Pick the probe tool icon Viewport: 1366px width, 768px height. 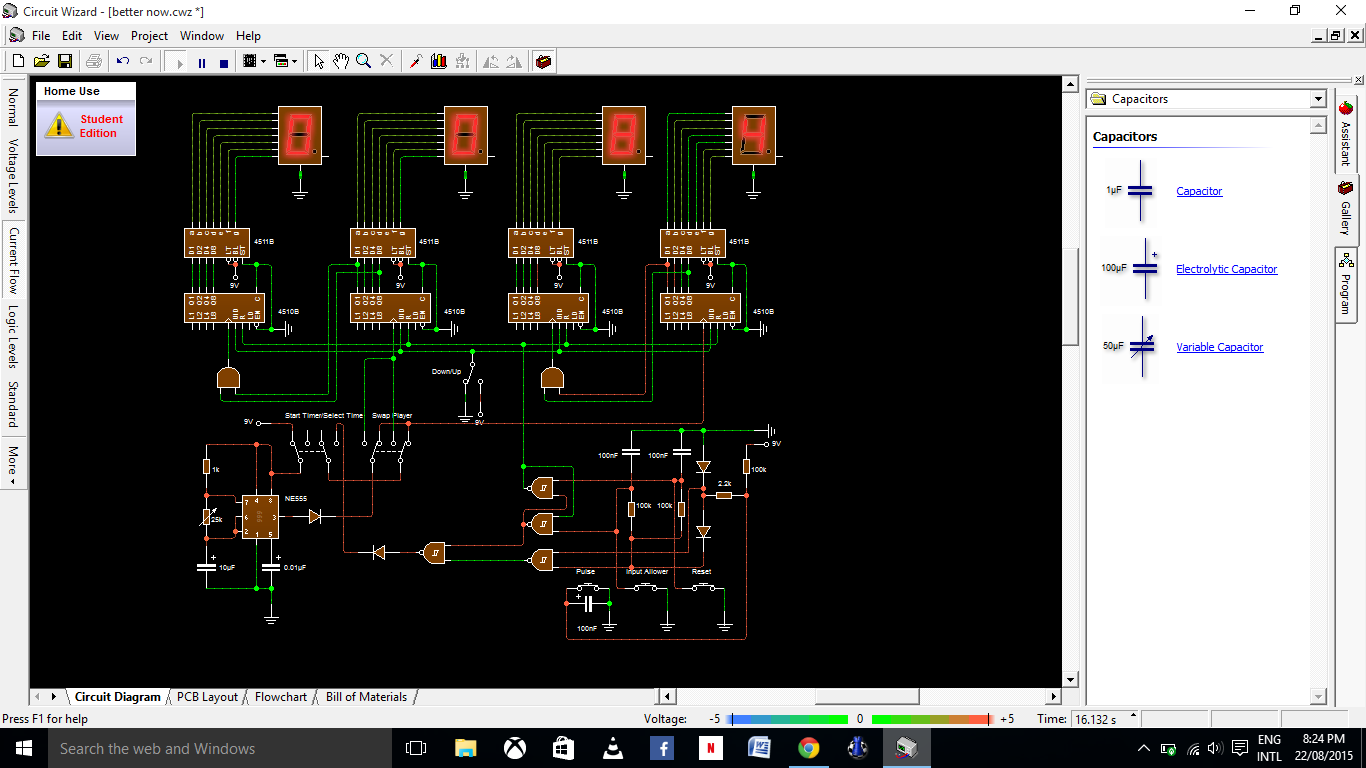416,61
